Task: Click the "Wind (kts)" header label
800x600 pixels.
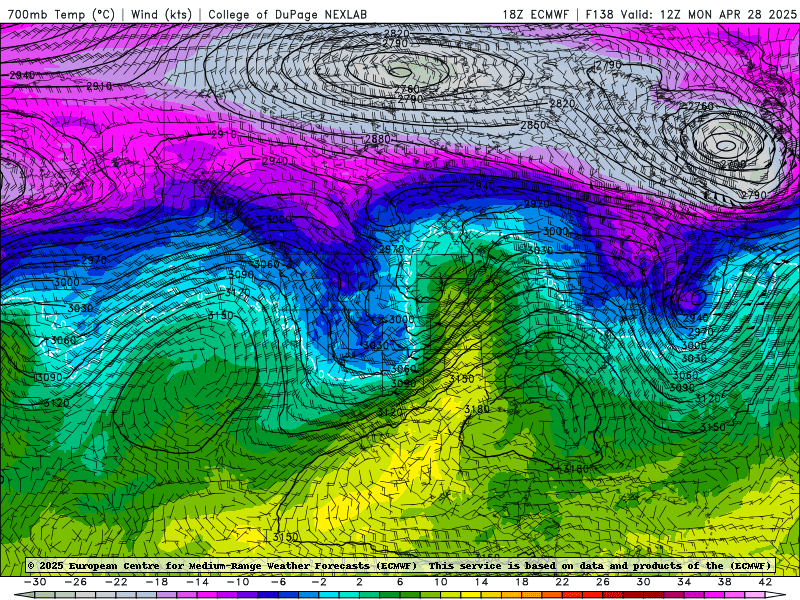Action: (161, 14)
